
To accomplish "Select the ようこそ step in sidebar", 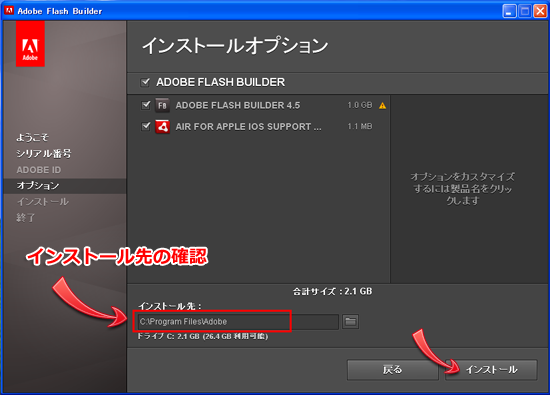I will 32,138.
